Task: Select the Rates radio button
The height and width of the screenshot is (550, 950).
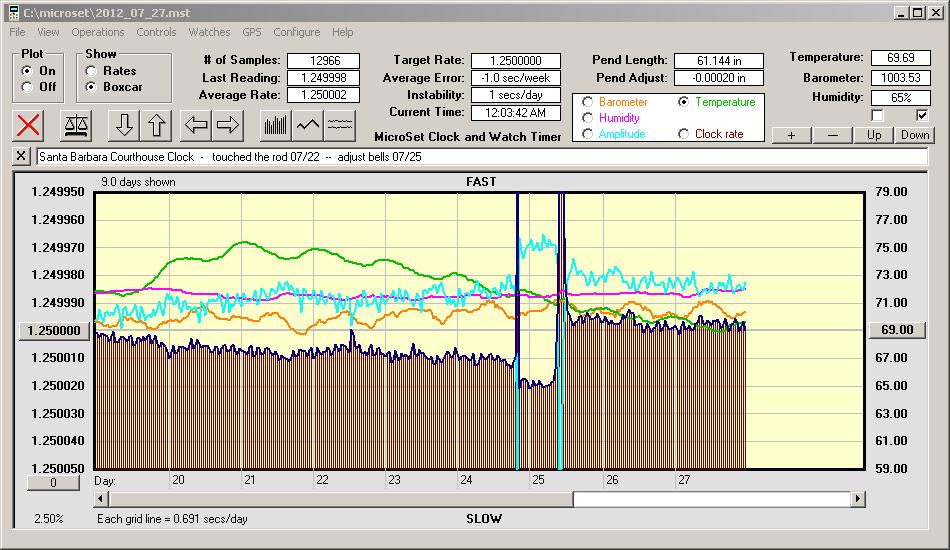Action: point(92,71)
